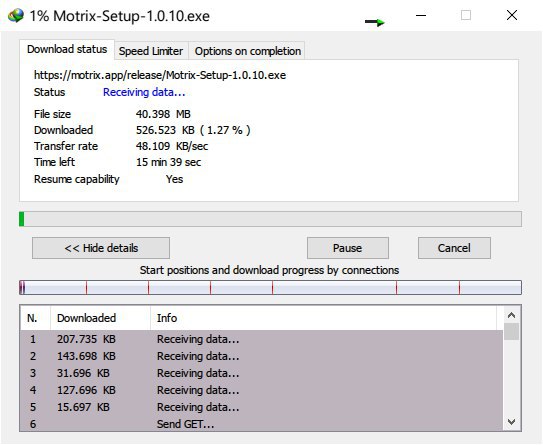The height and width of the screenshot is (445, 543).
Task: Click the connection list scroll down arrow
Action: pos(511,422)
